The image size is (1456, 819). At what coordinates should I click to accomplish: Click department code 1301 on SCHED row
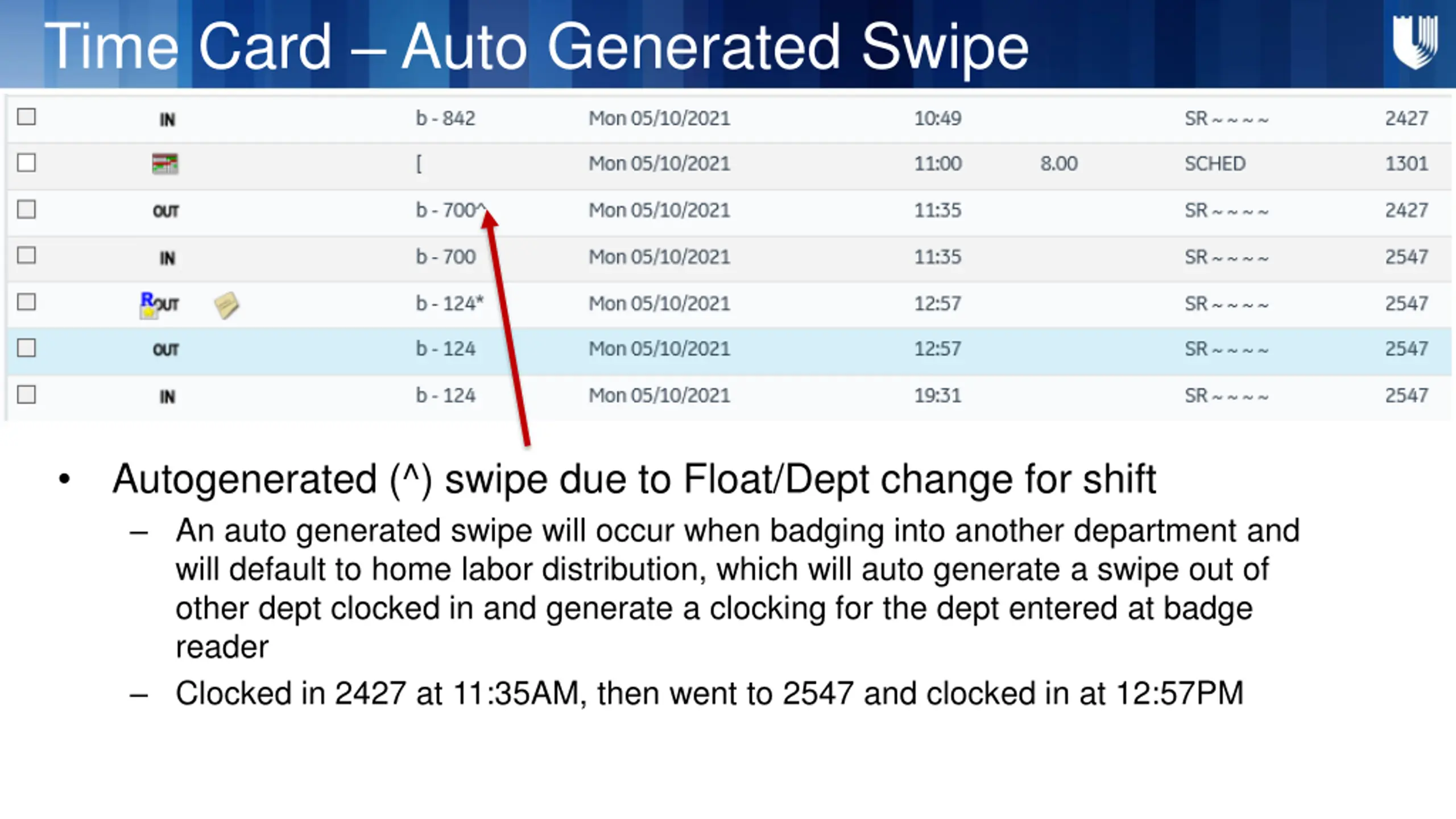click(x=1407, y=164)
